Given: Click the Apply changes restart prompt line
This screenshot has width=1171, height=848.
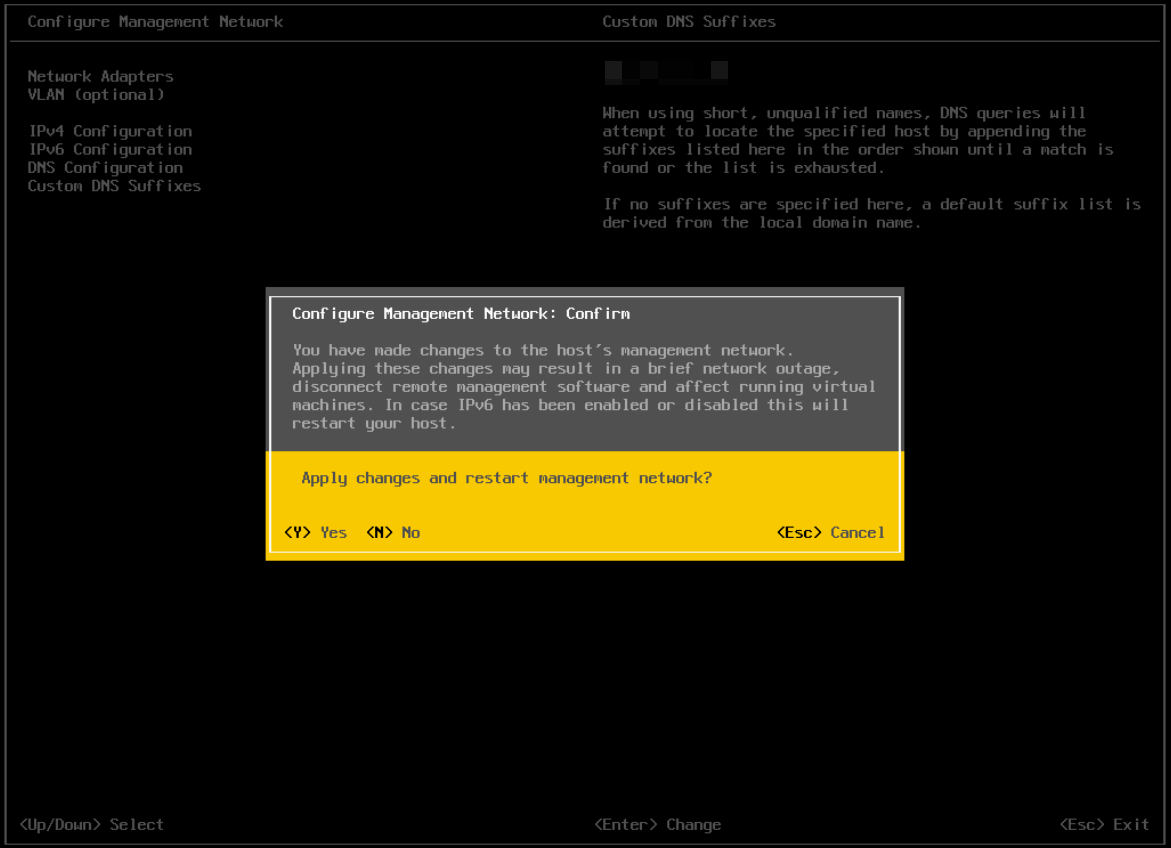Looking at the screenshot, I should [x=507, y=478].
